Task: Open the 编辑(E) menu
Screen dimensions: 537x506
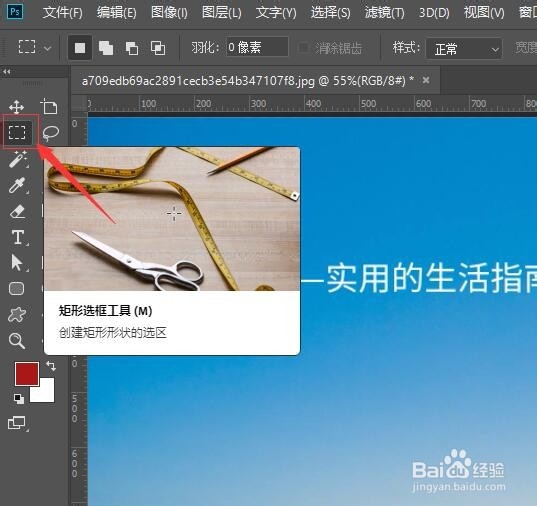Action: click(x=116, y=13)
